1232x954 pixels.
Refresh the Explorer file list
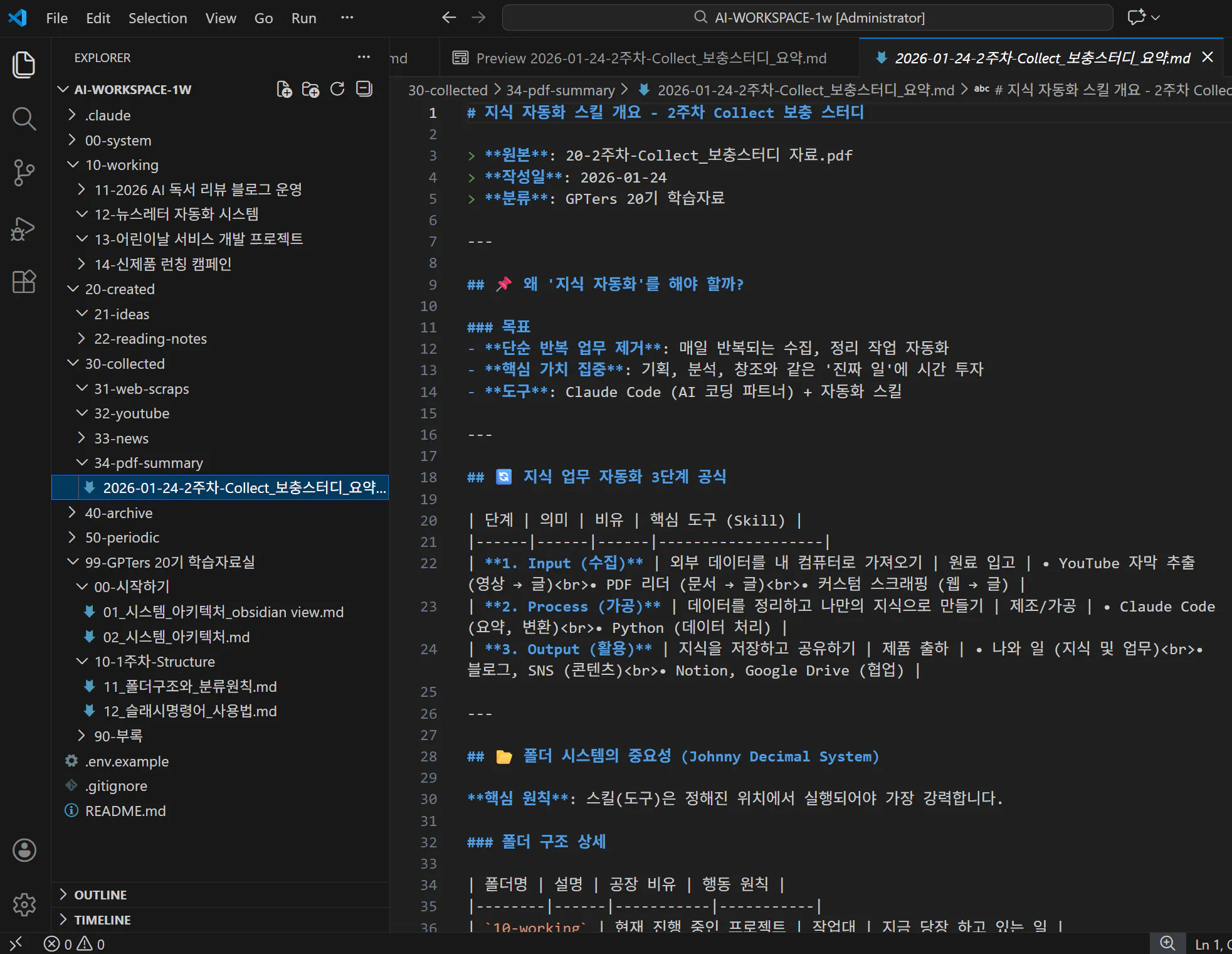coord(337,88)
